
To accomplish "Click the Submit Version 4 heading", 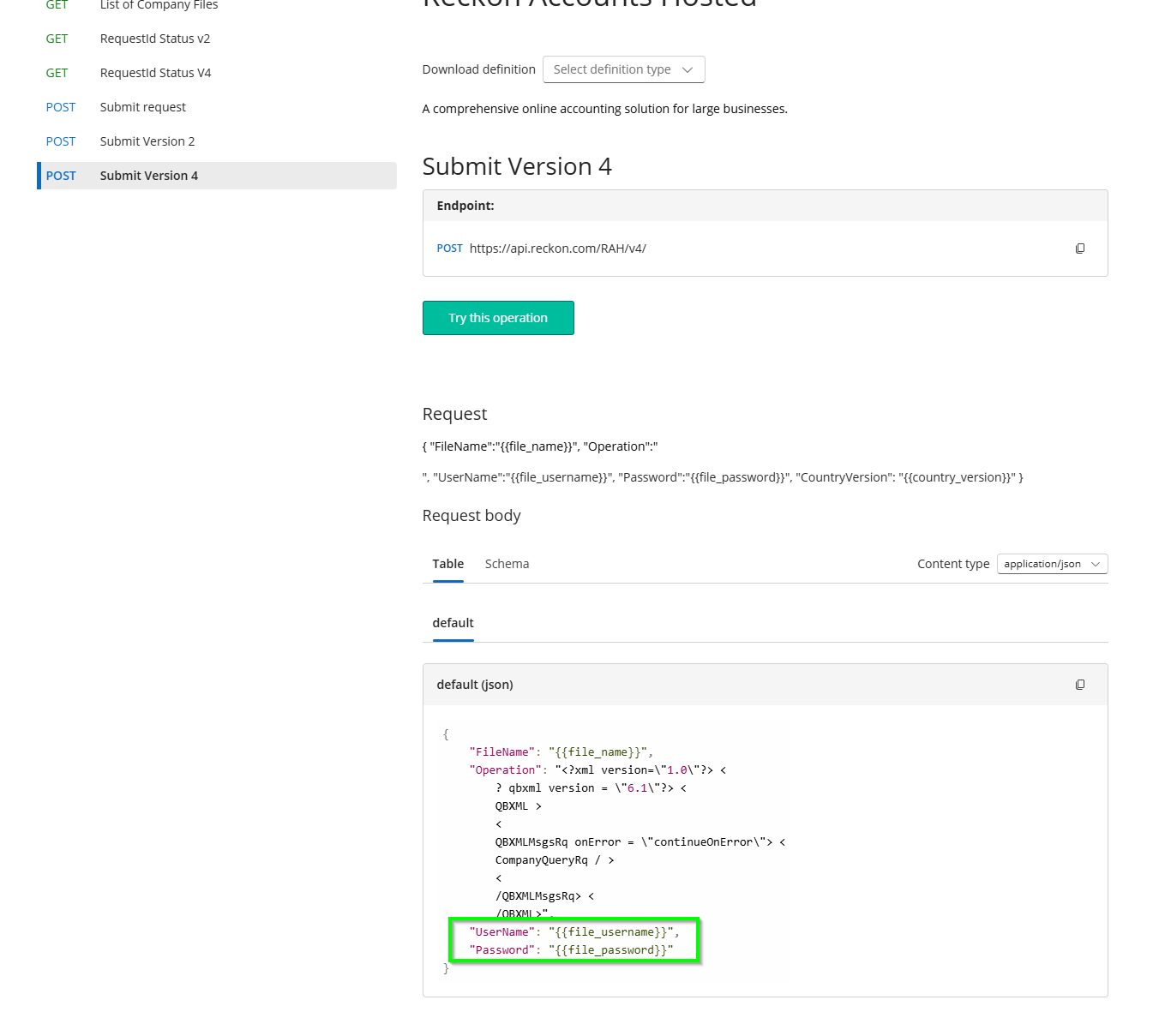I will [517, 166].
